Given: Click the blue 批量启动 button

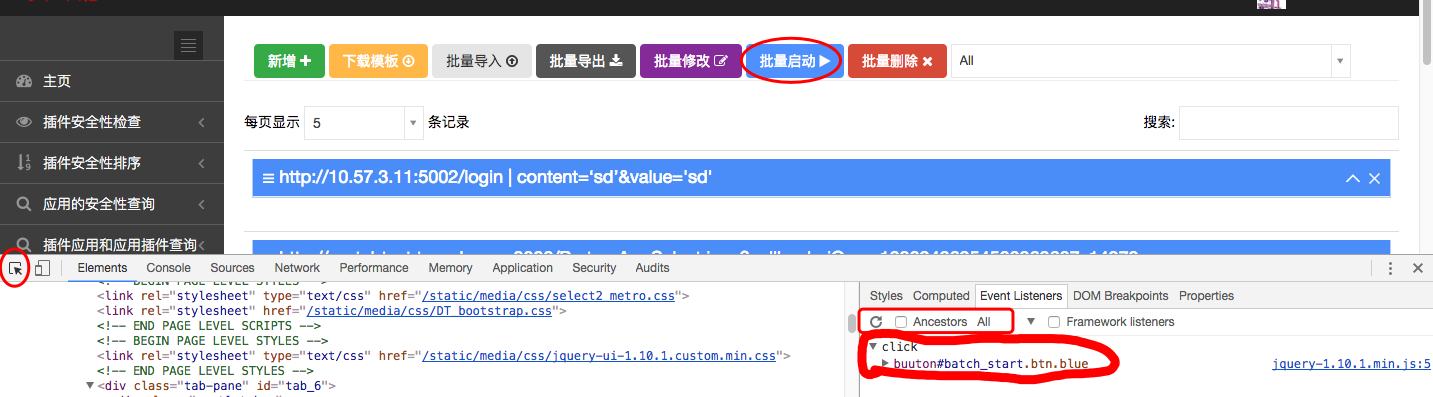Looking at the screenshot, I should pos(795,61).
